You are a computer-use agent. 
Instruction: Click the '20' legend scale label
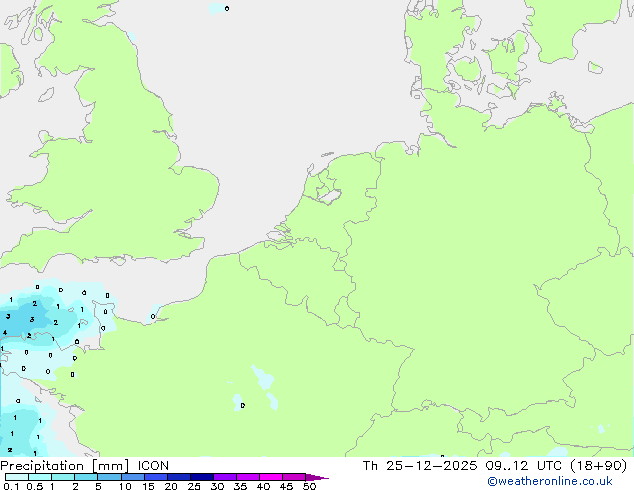tap(171, 486)
